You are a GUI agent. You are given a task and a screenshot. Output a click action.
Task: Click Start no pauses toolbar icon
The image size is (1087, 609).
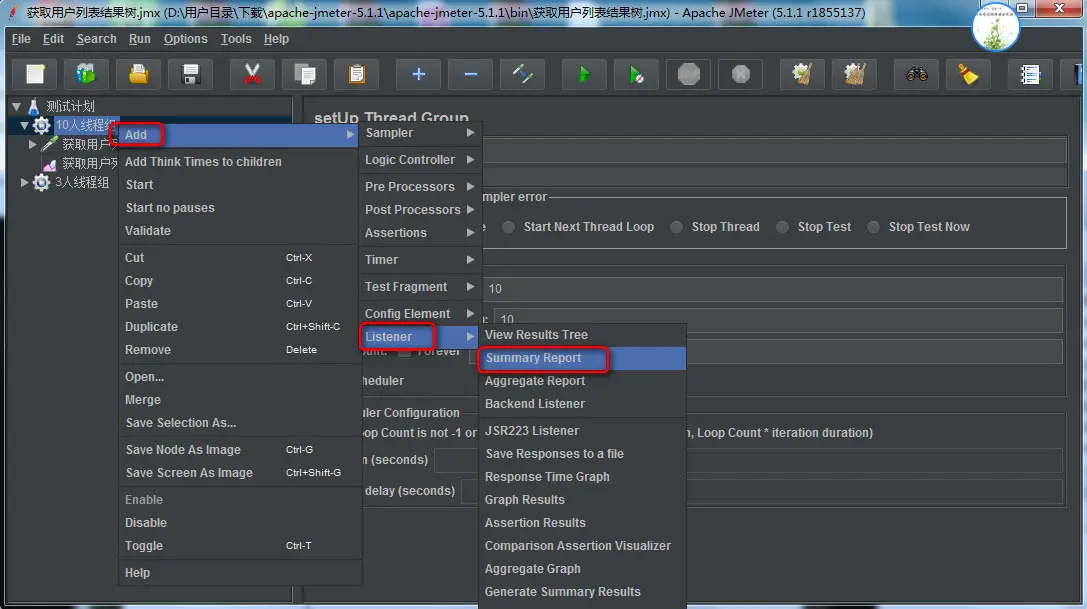click(x=636, y=74)
